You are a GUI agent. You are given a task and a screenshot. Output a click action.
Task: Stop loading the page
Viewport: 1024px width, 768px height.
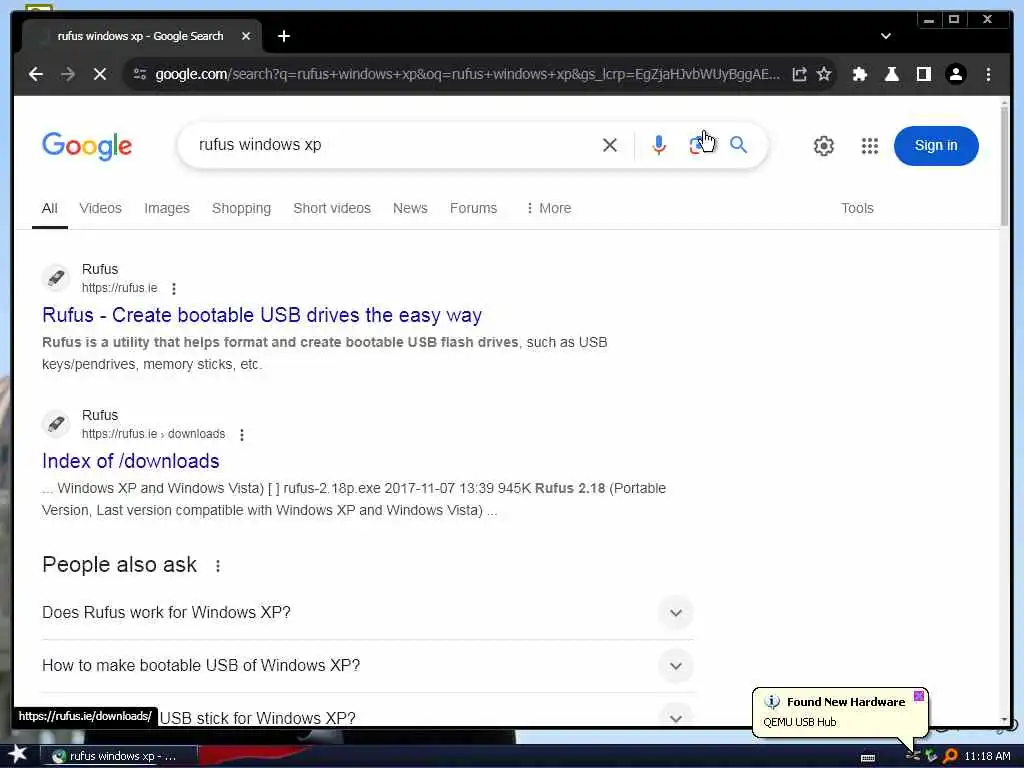click(100, 74)
